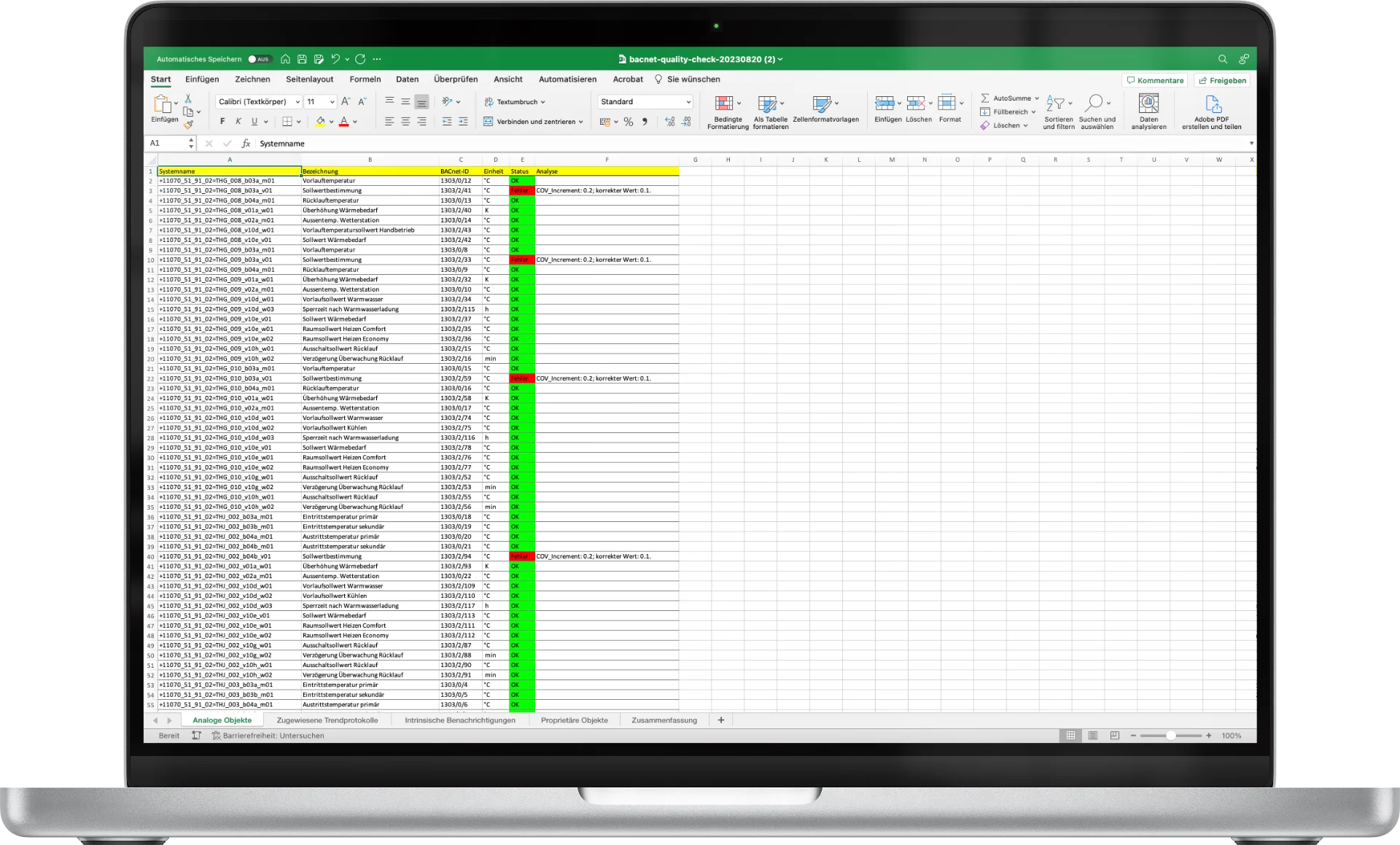Select column F header
This screenshot has height=845, width=1400.
(607, 160)
